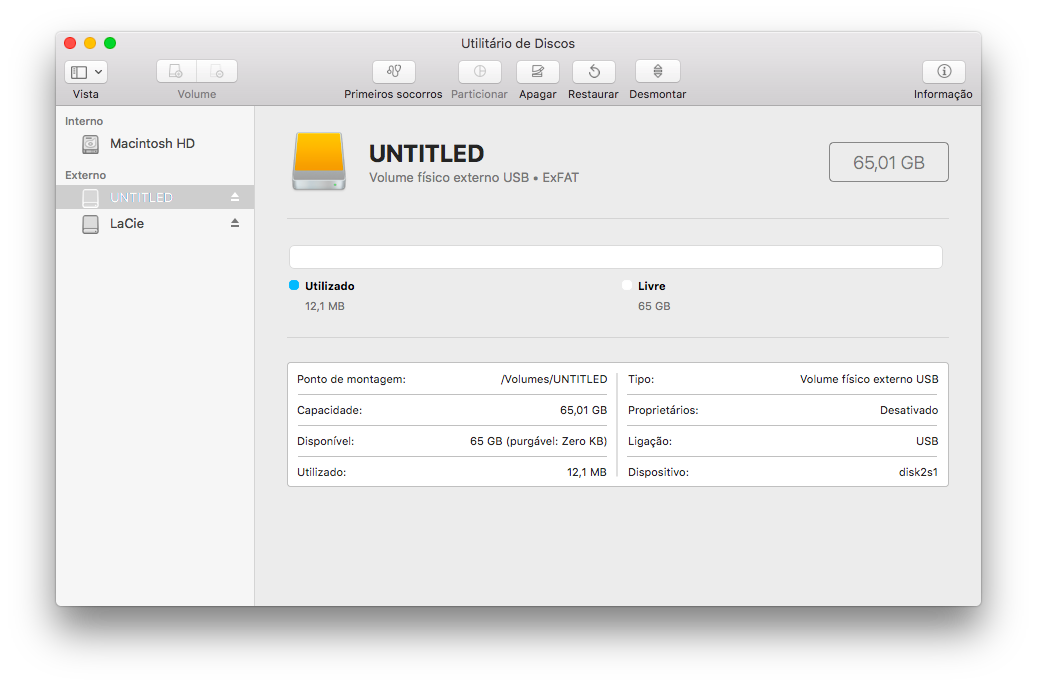Click the 65,01 GB capacity box
Image resolution: width=1037 pixels, height=686 pixels.
click(x=888, y=162)
